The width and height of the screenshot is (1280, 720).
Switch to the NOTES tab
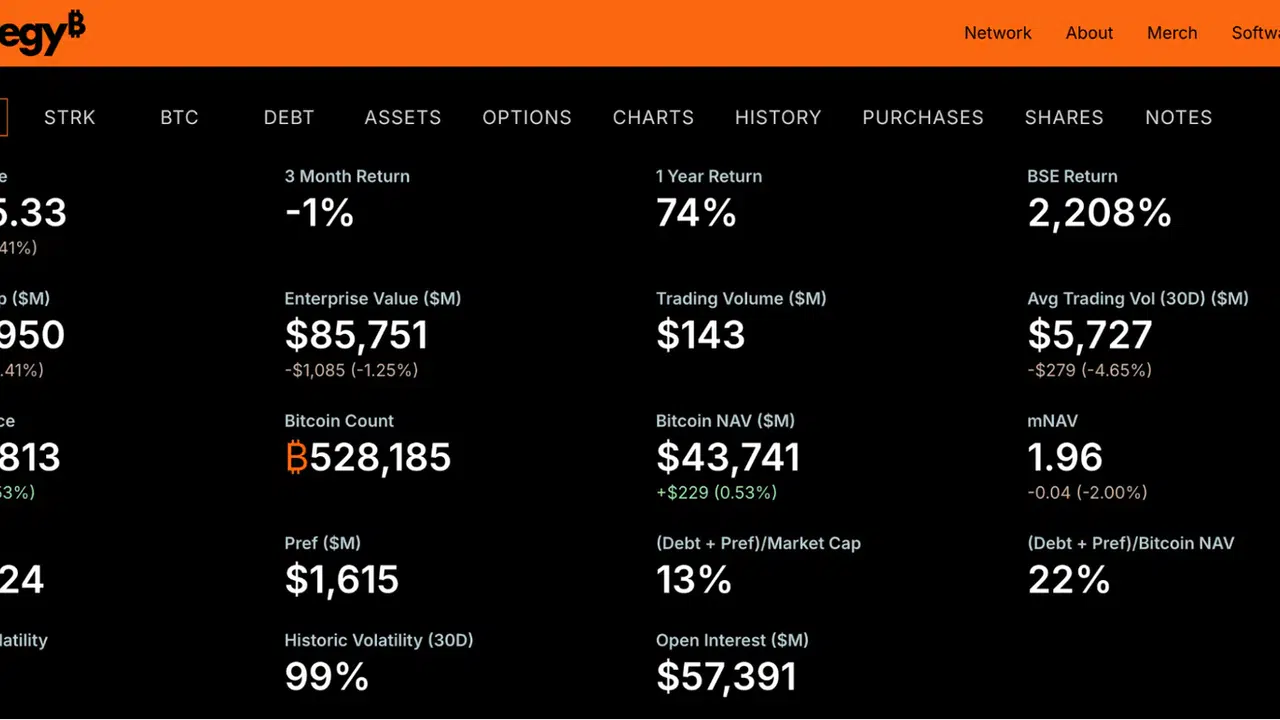point(1178,117)
